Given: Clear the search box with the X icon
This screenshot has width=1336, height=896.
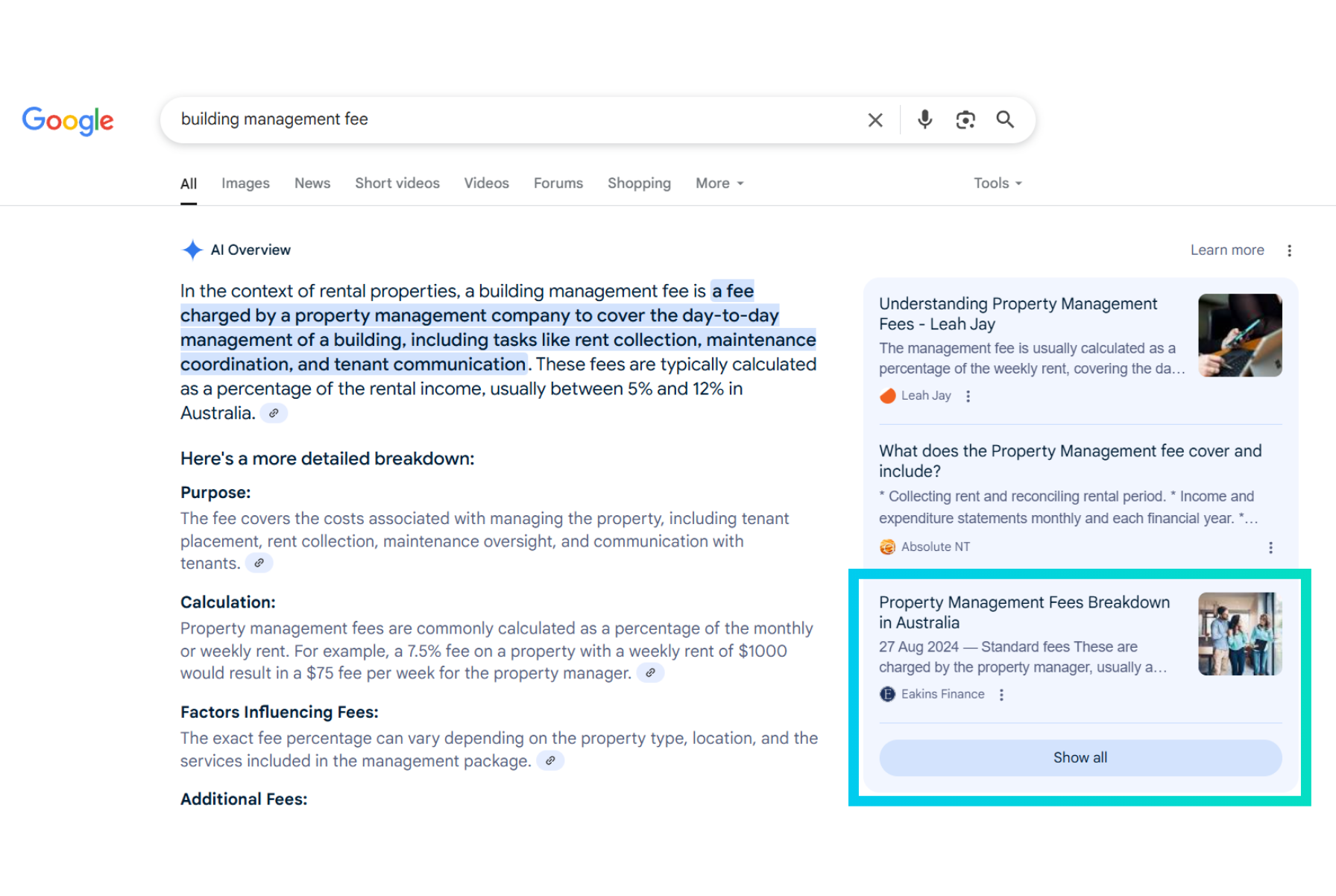Looking at the screenshot, I should 875,120.
